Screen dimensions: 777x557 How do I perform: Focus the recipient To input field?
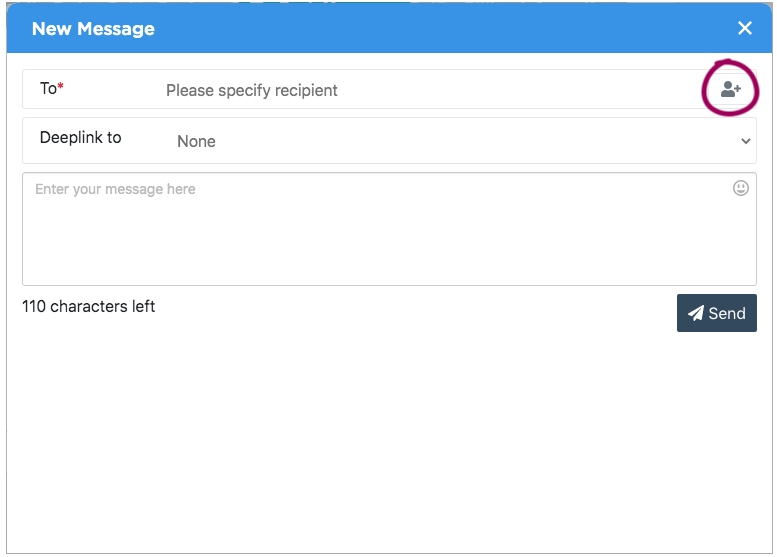420,90
